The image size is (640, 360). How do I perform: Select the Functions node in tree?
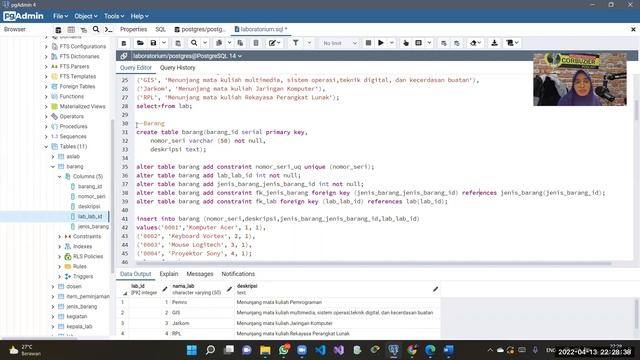[x=71, y=96]
